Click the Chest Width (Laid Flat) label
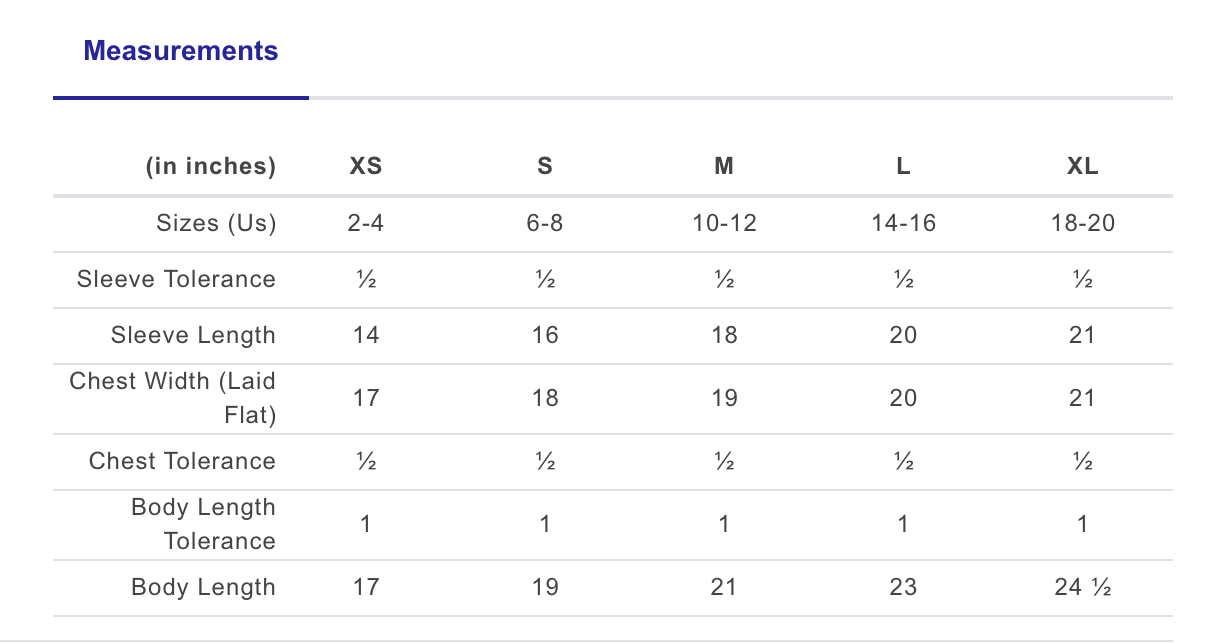Image resolution: width=1228 pixels, height=644 pixels. [173, 397]
